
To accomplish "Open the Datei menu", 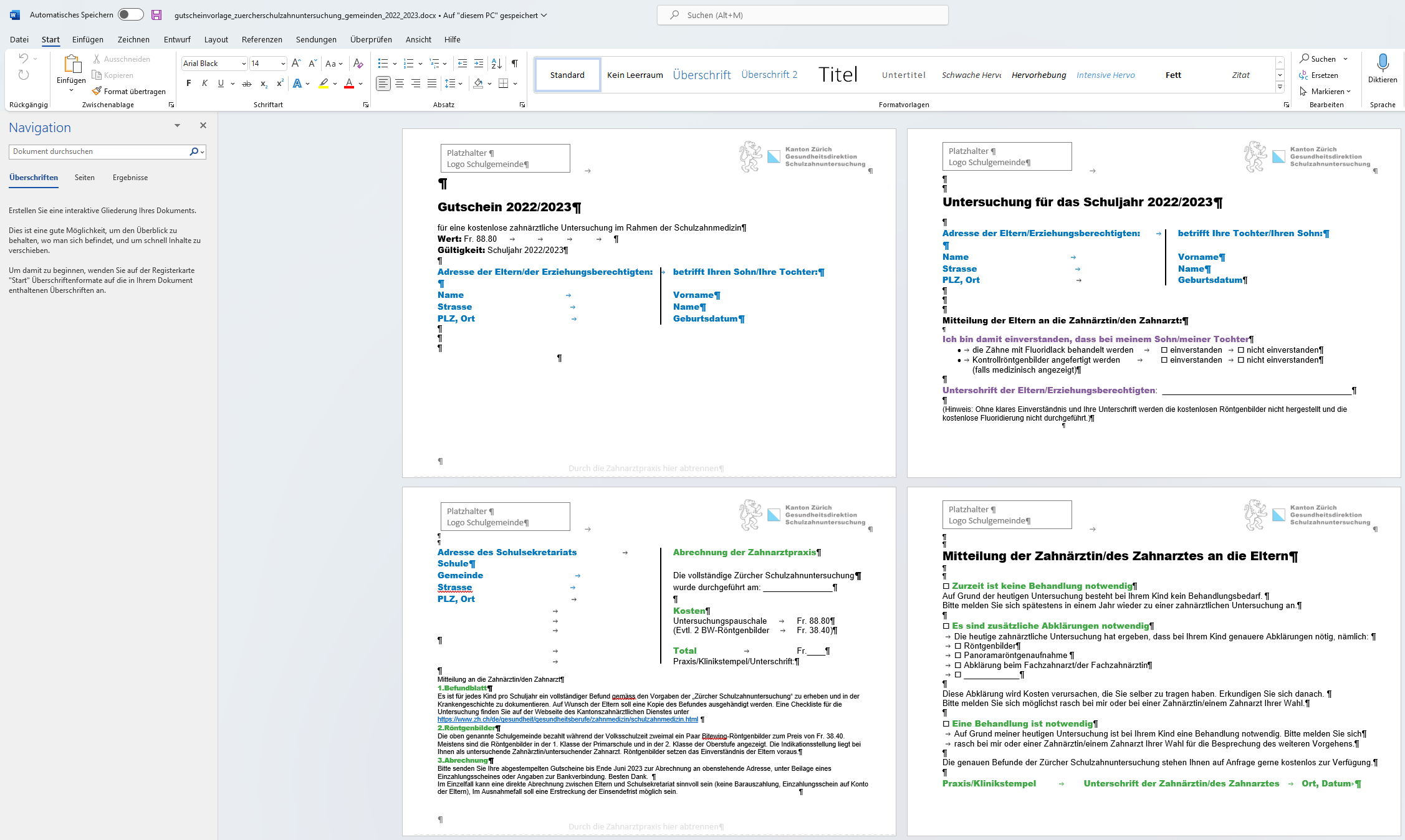I will coord(19,39).
